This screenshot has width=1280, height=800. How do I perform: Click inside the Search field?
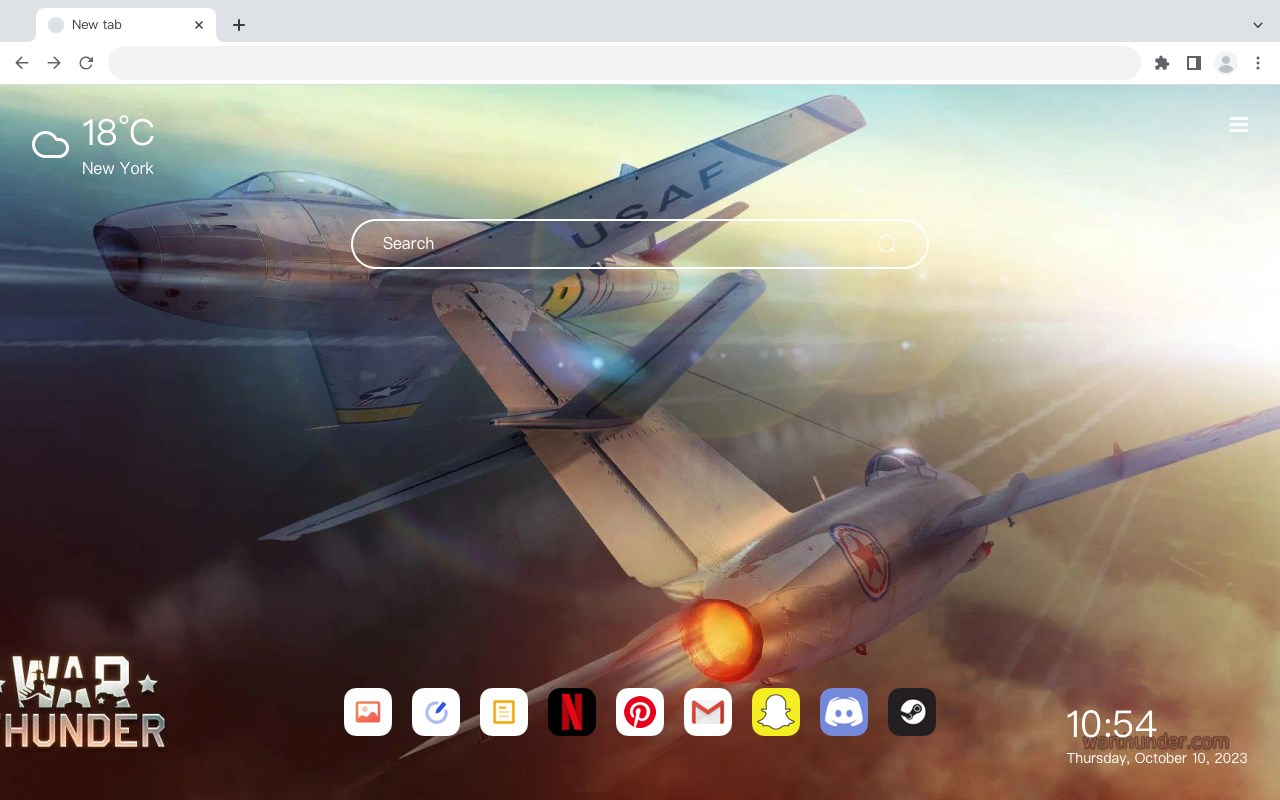(640, 244)
